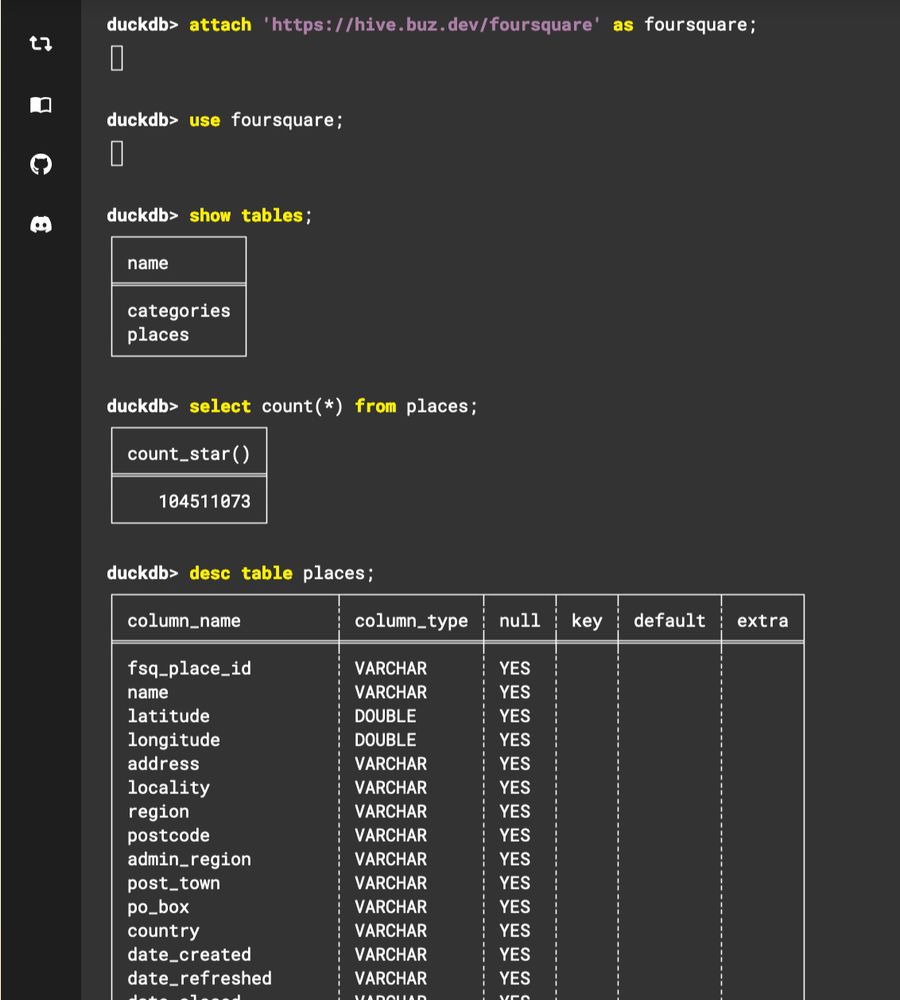The image size is (900, 1000).
Task: Click the foursquare URL in attach command
Action: (x=431, y=25)
